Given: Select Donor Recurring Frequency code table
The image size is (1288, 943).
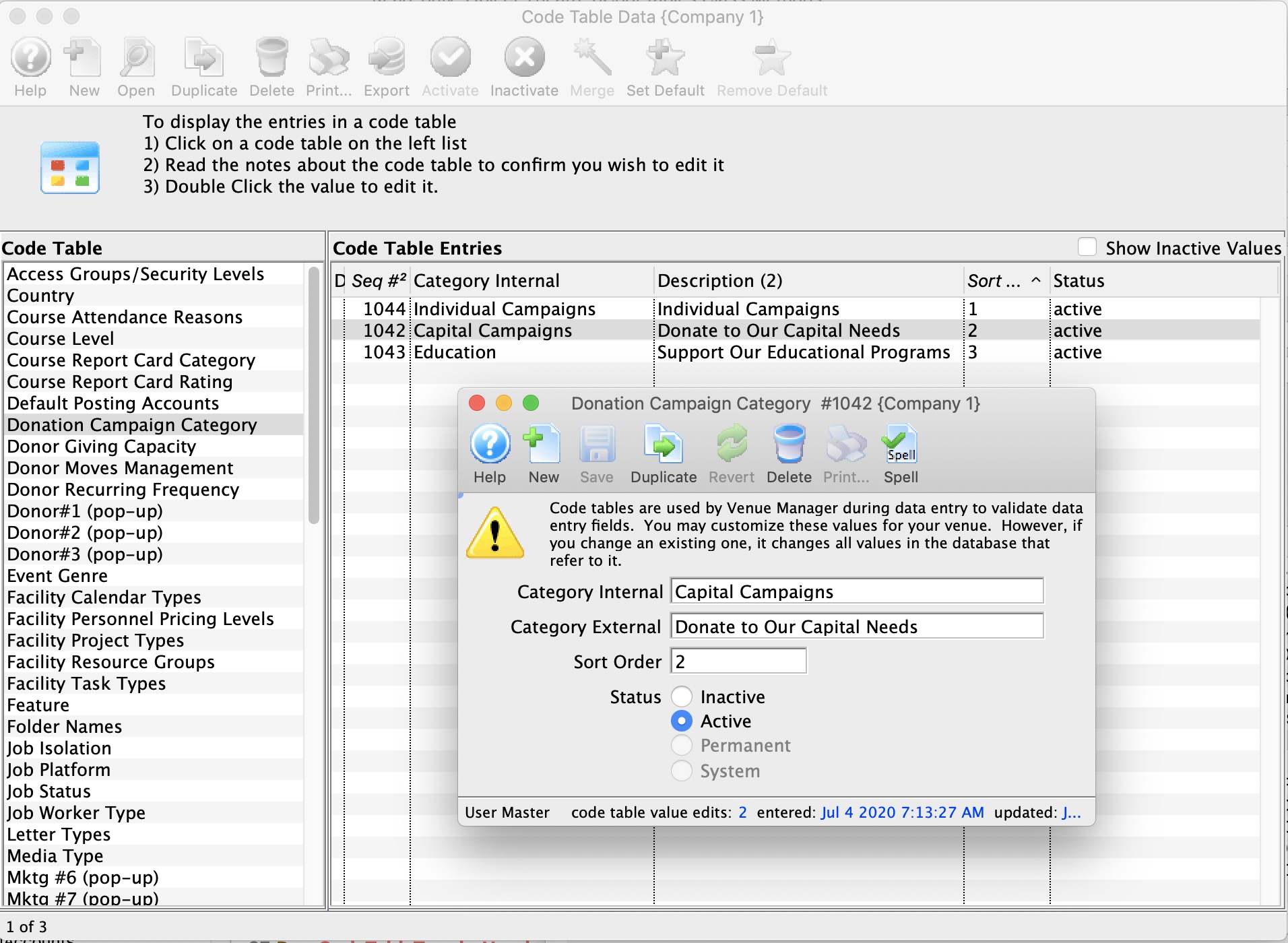Looking at the screenshot, I should click(x=154, y=490).
